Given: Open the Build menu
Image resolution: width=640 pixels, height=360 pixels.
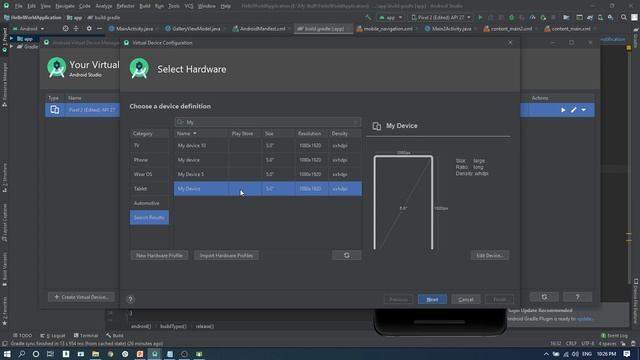Looking at the screenshot, I should 145,6.
